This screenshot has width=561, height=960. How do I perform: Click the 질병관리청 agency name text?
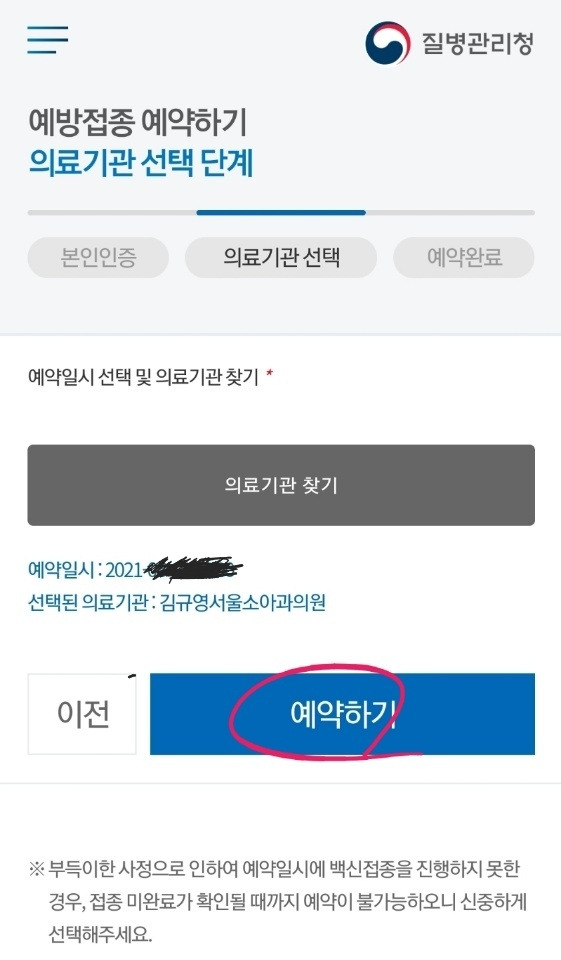pyautogui.click(x=477, y=43)
